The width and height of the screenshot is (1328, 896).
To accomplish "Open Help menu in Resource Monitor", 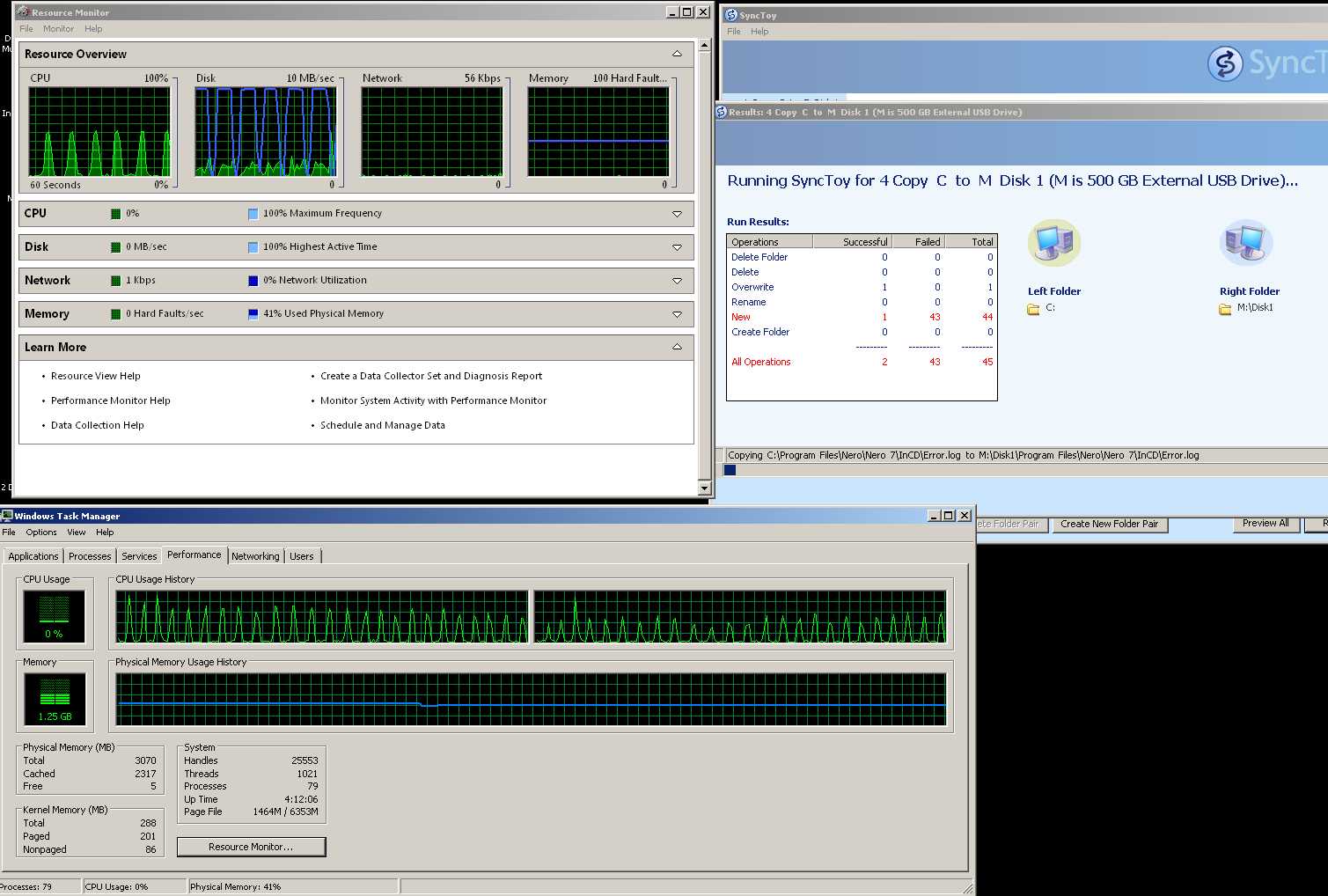I will (93, 29).
